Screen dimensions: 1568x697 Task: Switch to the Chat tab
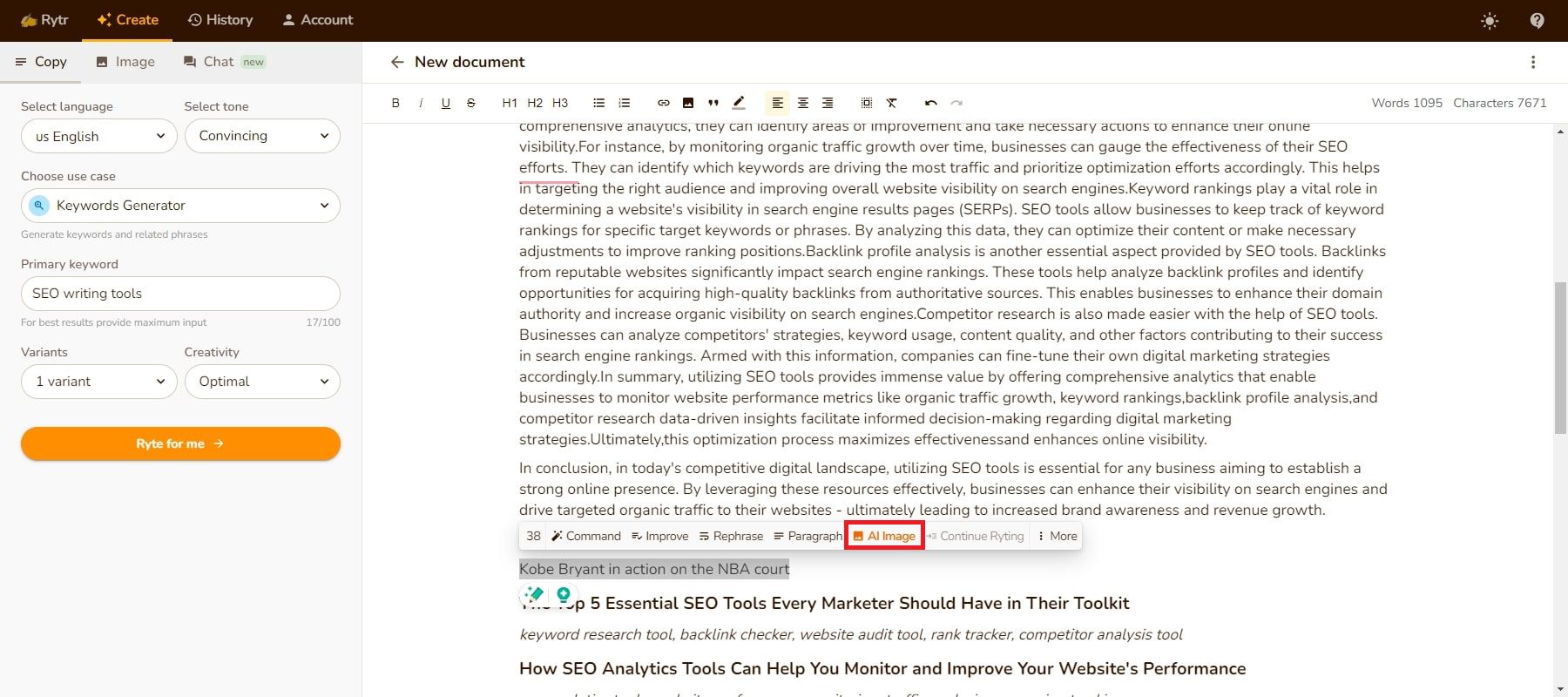[218, 62]
